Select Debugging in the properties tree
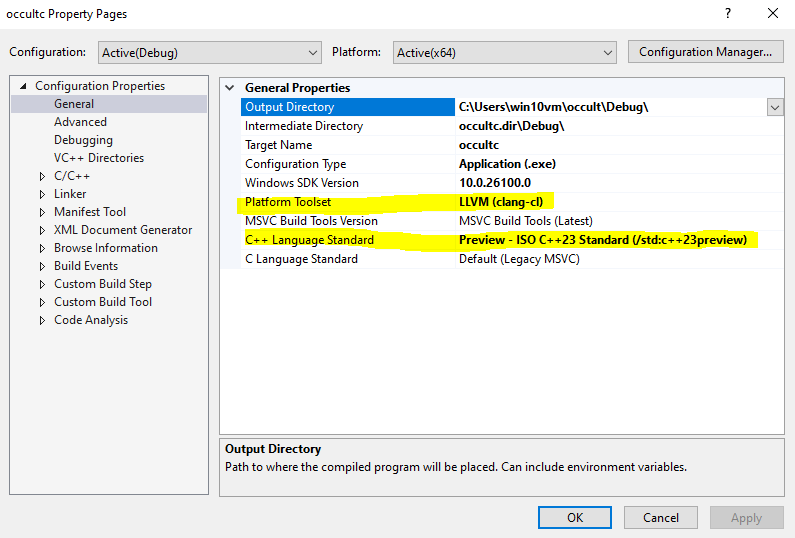The height and width of the screenshot is (538, 795). click(x=83, y=140)
